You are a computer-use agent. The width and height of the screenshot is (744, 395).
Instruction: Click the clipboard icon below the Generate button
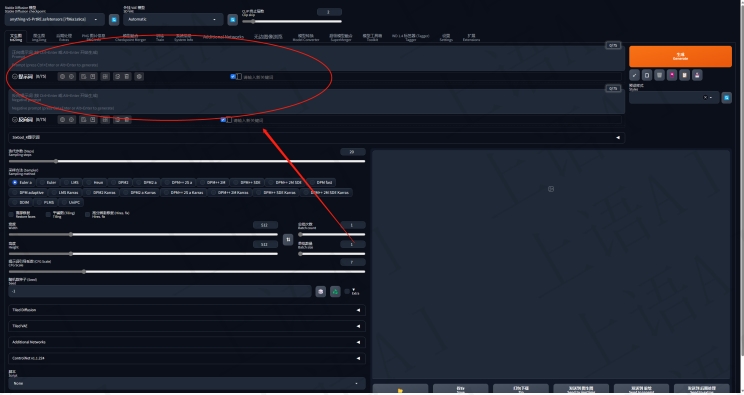point(647,75)
